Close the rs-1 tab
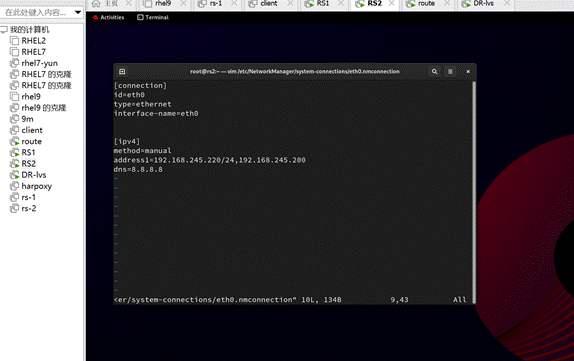This screenshot has height=361, width=574. tap(234, 3)
